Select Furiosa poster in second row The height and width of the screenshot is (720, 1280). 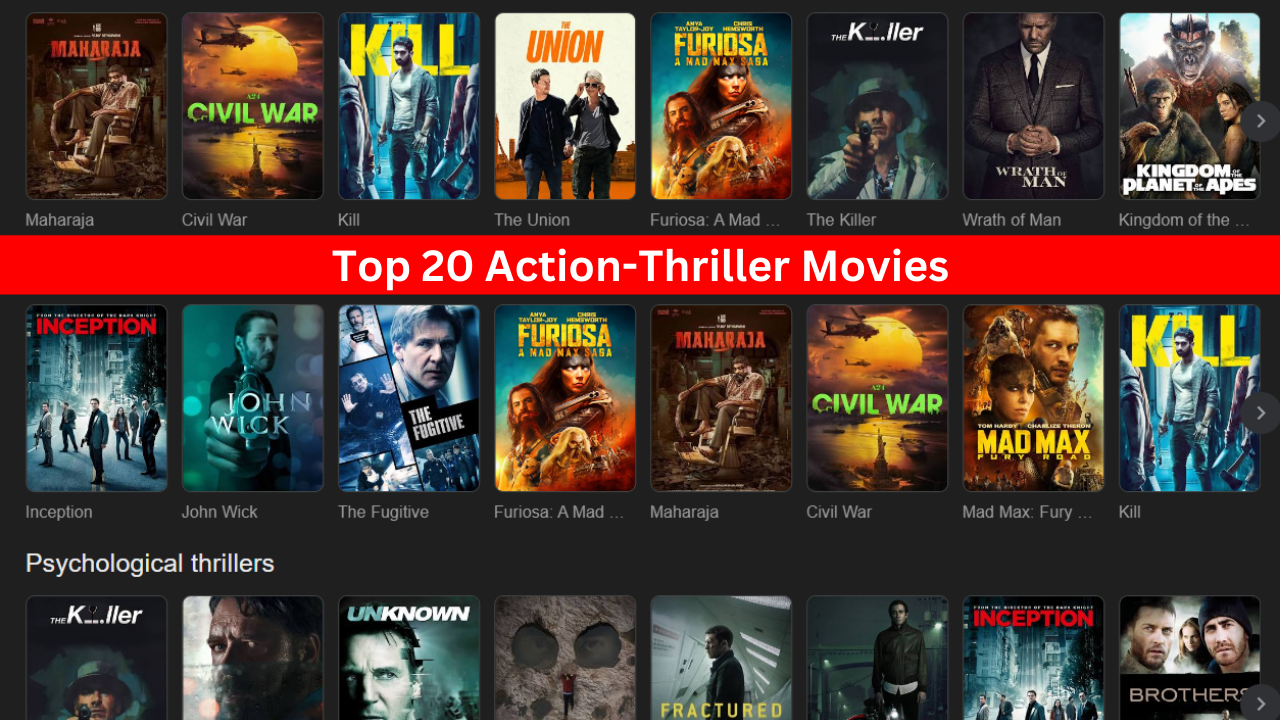click(x=565, y=398)
